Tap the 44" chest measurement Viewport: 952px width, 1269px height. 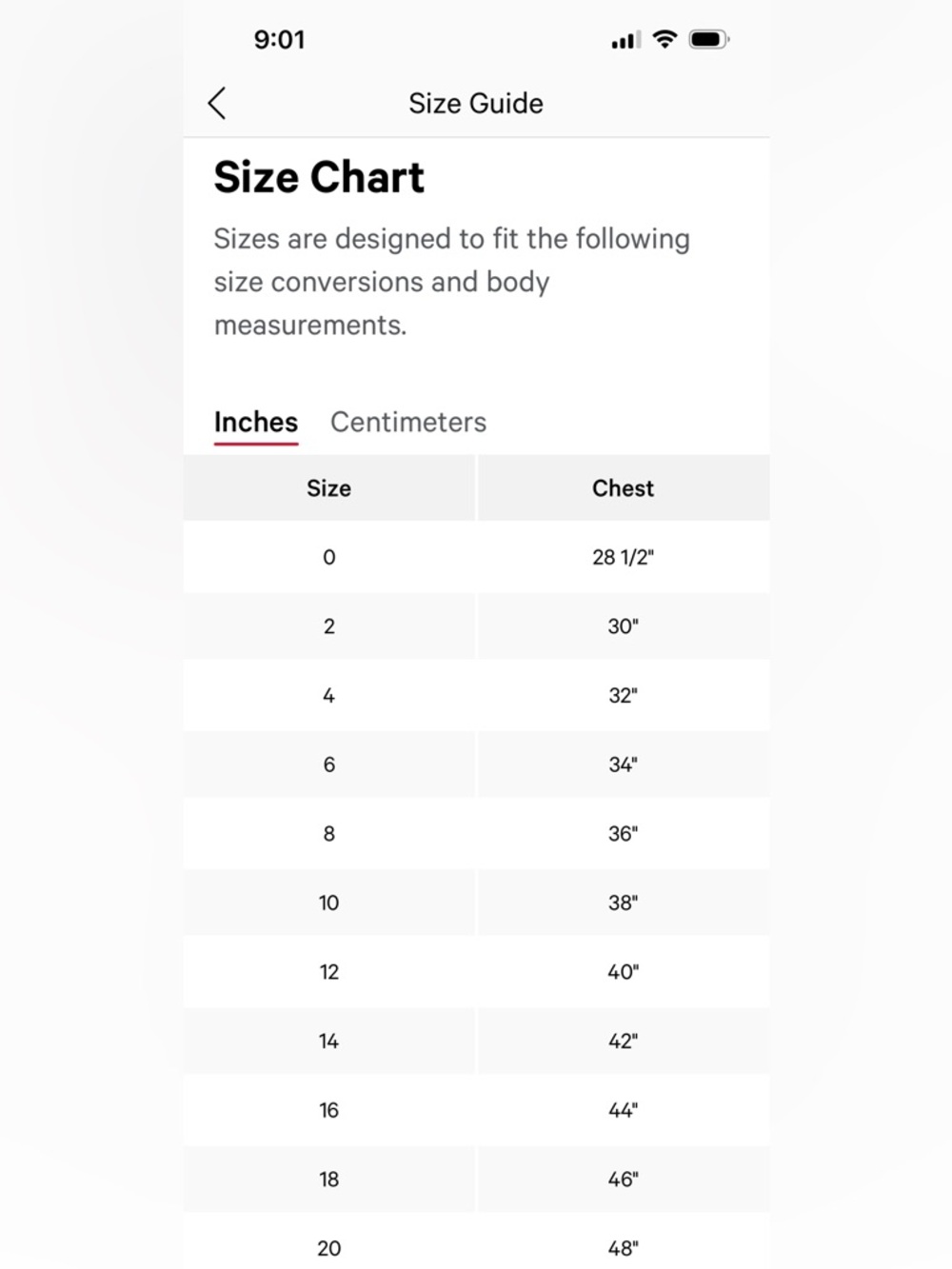point(624,1110)
